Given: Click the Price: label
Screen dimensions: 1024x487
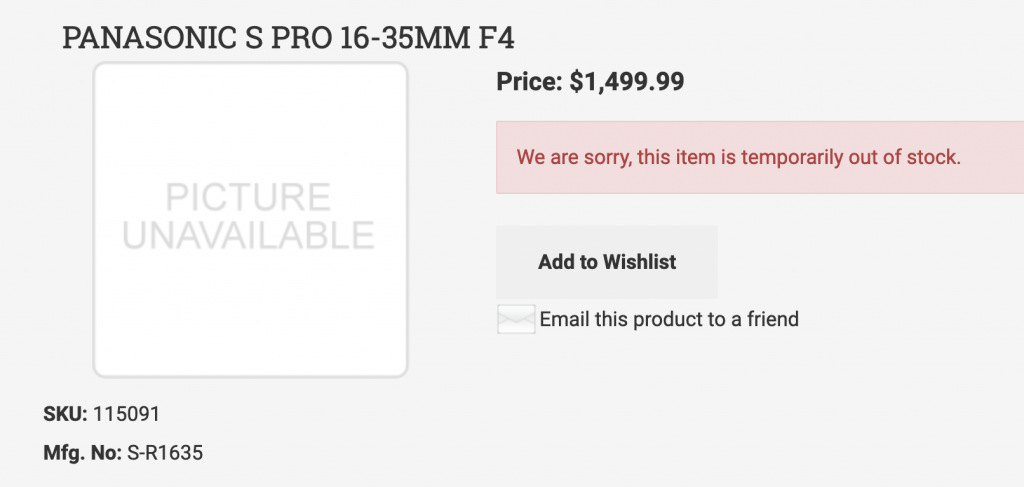Looking at the screenshot, I should [x=529, y=82].
